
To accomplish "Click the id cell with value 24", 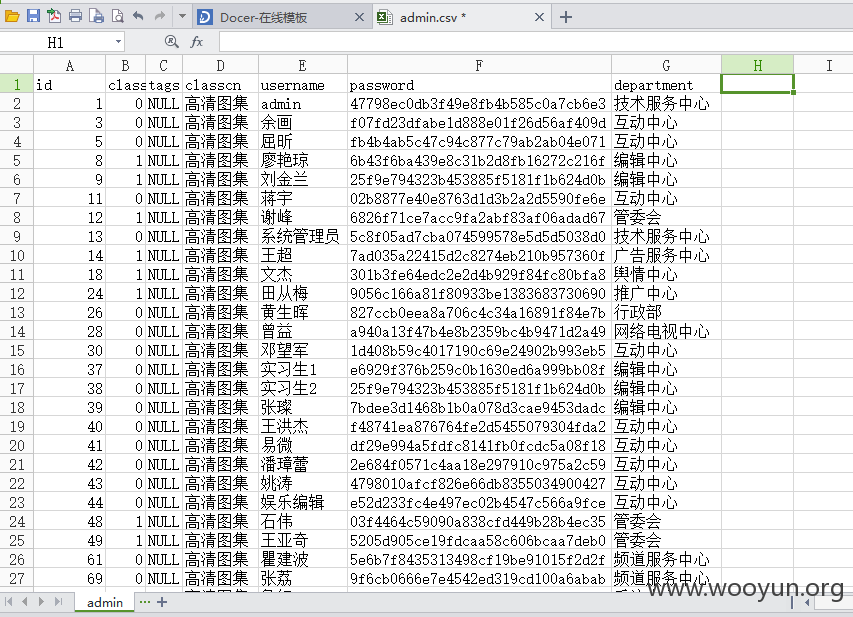I will [70, 294].
